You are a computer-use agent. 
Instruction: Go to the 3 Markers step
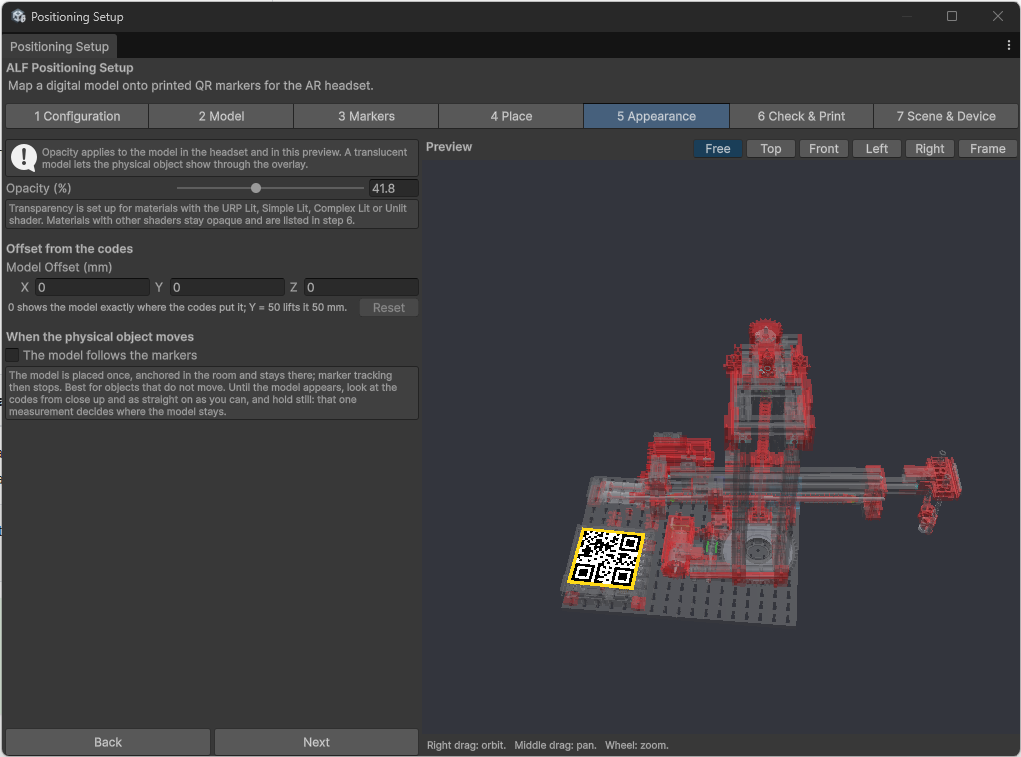[x=366, y=116]
